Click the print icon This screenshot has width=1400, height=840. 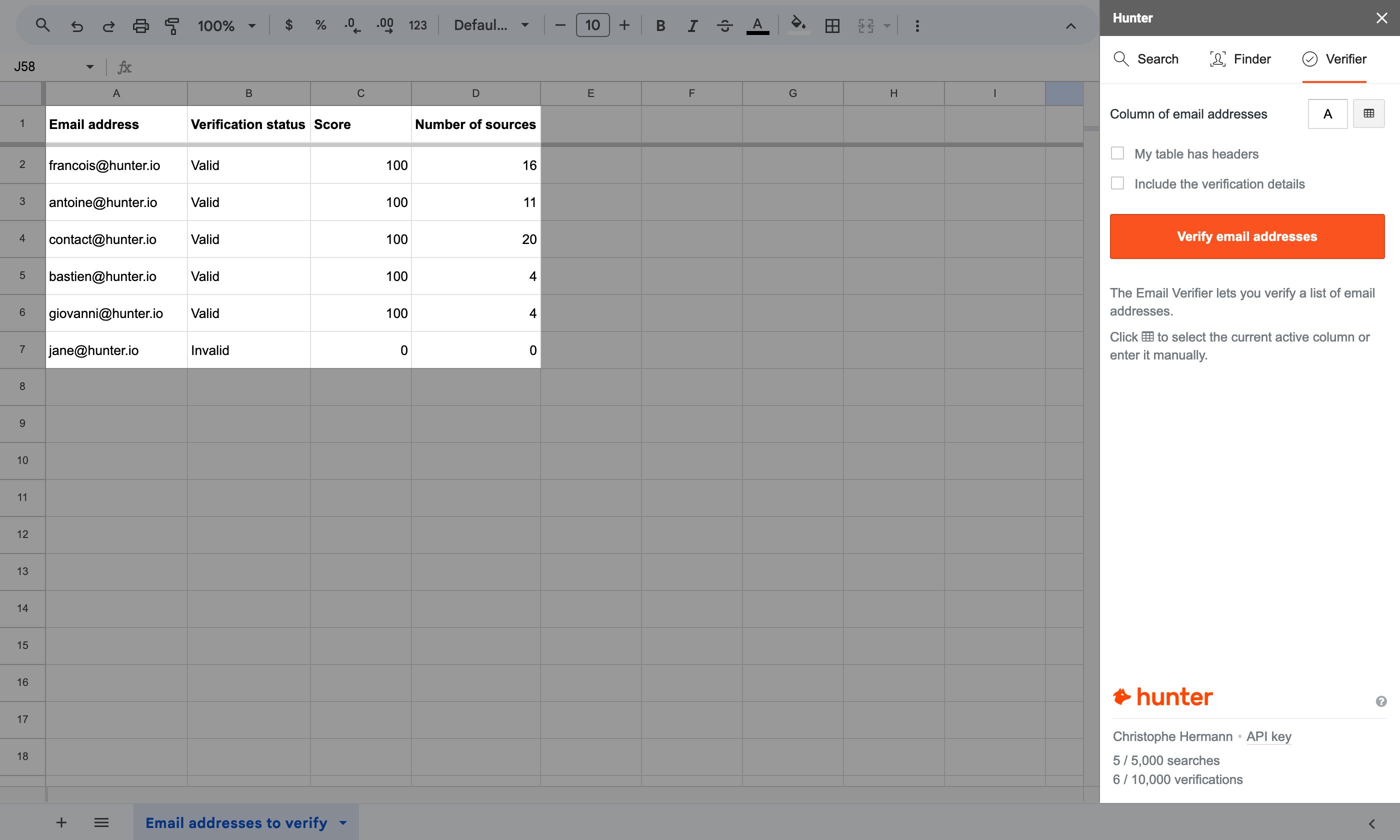[x=140, y=25]
